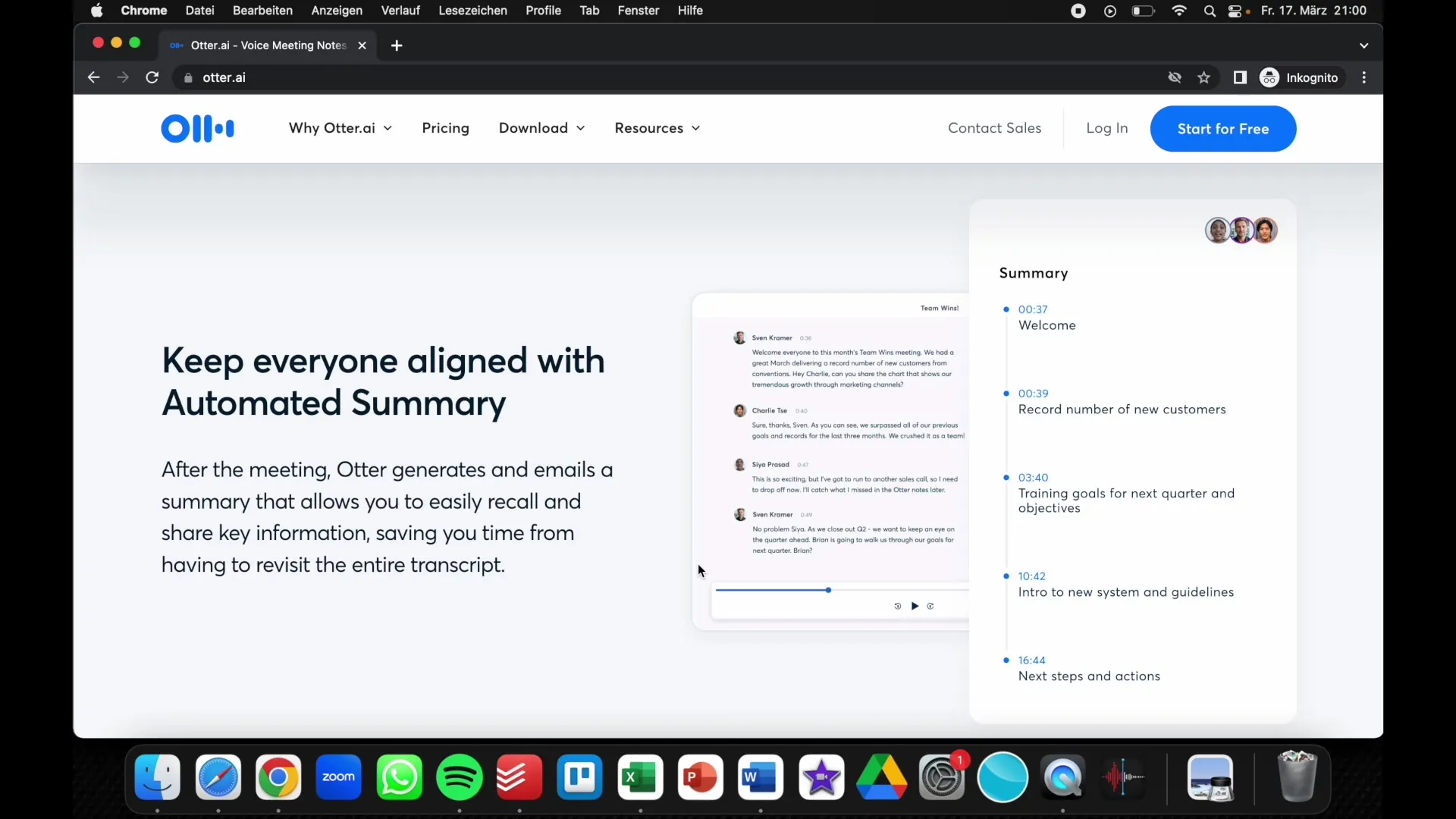
Task: Open Word from the Dock
Action: point(761,777)
